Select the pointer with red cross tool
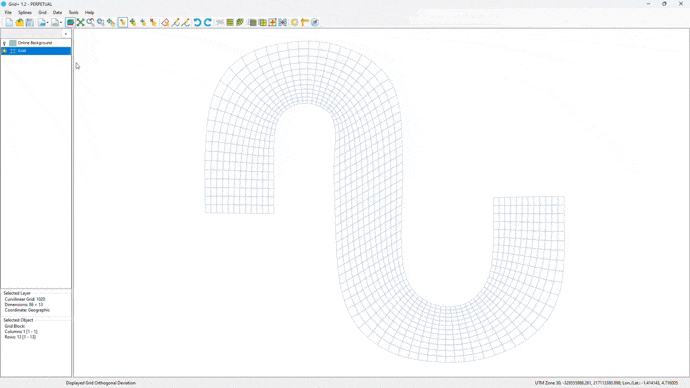This screenshot has height=388, width=690. pos(153,22)
